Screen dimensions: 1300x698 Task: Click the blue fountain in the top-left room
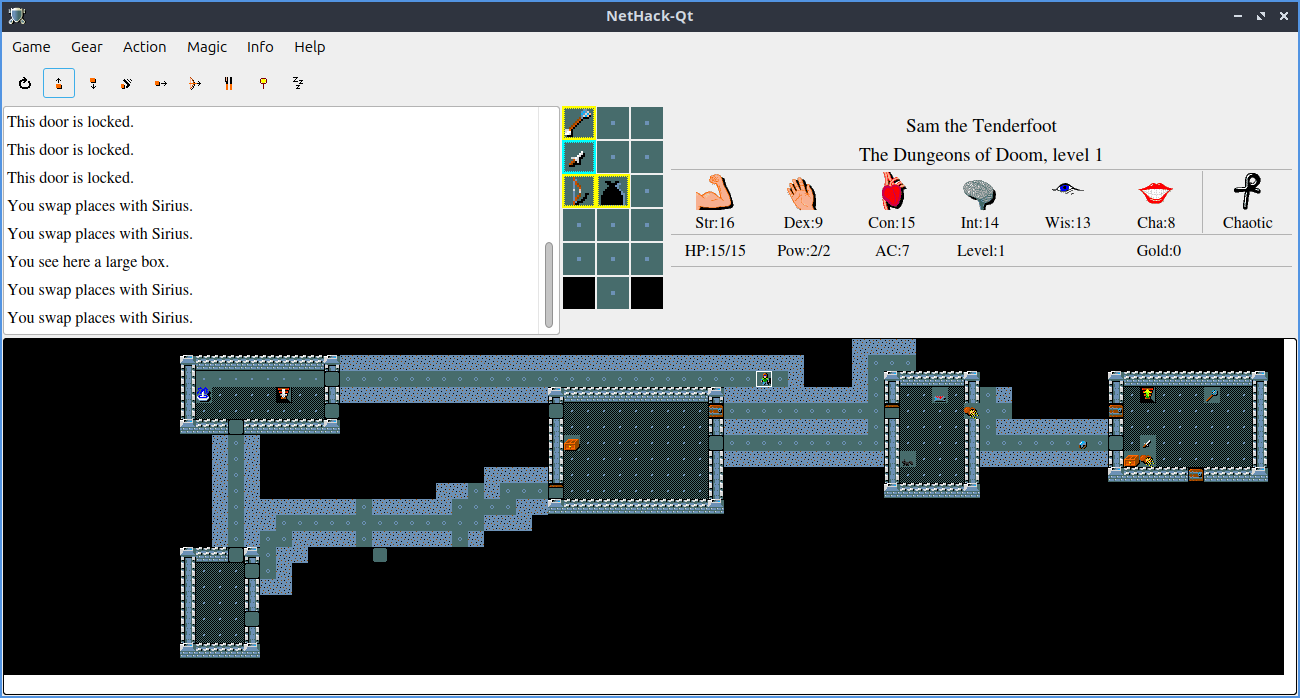click(203, 394)
